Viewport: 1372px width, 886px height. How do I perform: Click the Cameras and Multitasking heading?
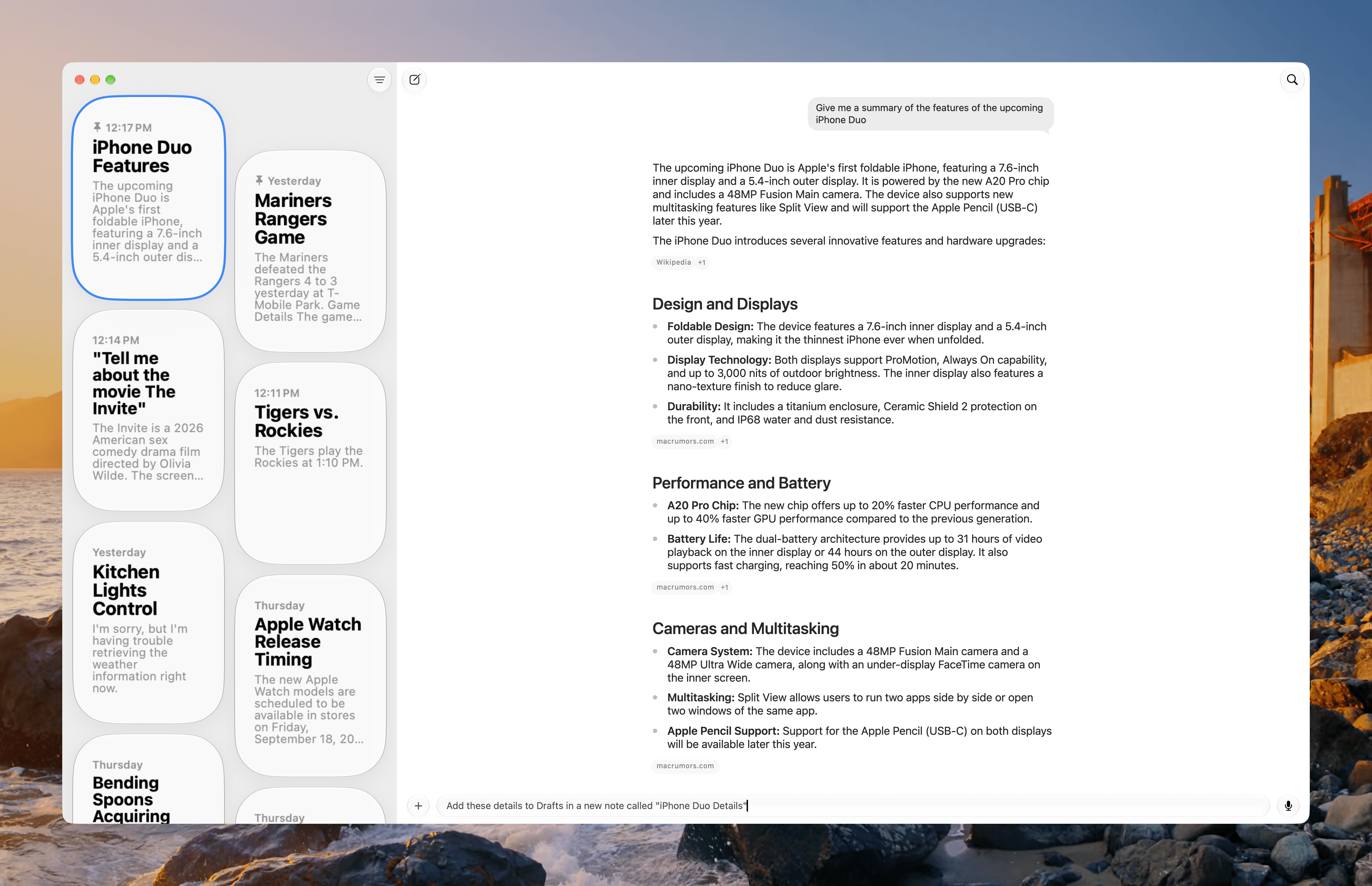[x=746, y=628]
